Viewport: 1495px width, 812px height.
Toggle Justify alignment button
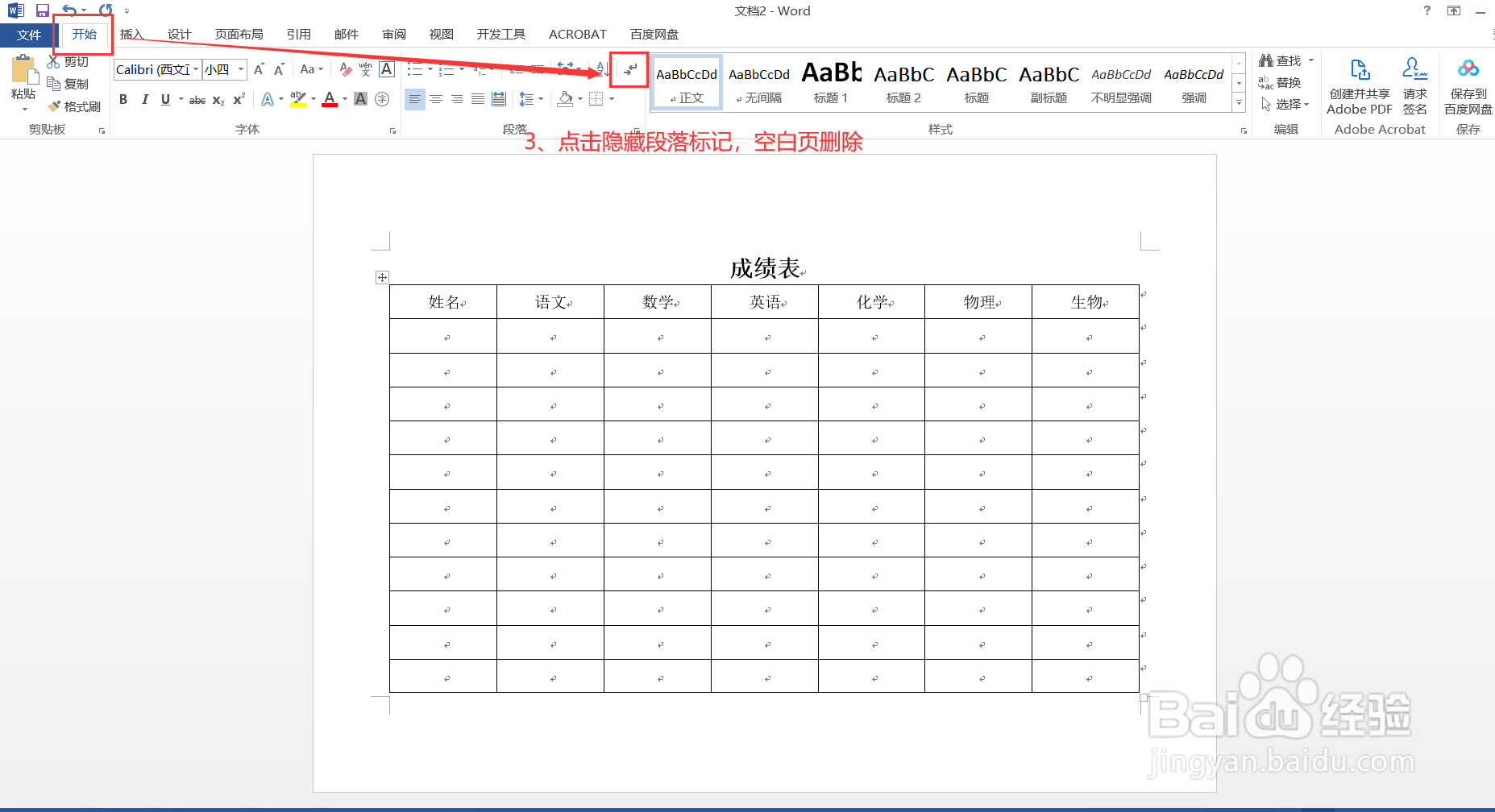(478, 99)
